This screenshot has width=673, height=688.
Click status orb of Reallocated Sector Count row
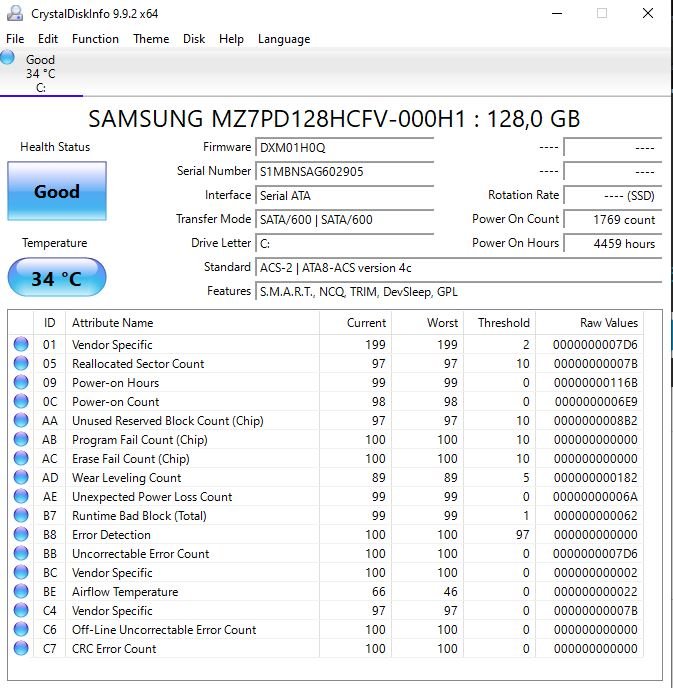pos(21,363)
